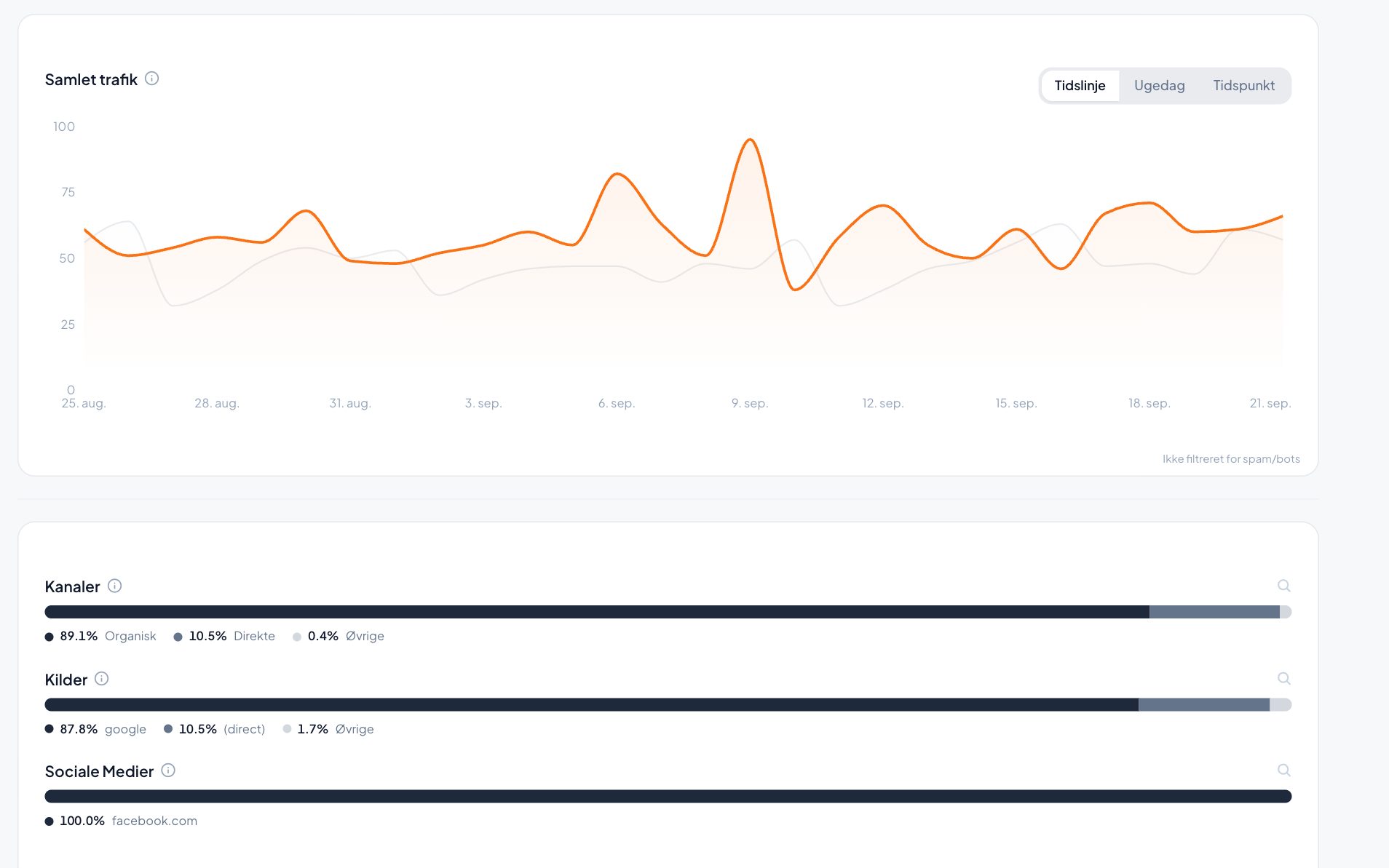Click the info icon beside Sociale Medier

click(x=168, y=771)
